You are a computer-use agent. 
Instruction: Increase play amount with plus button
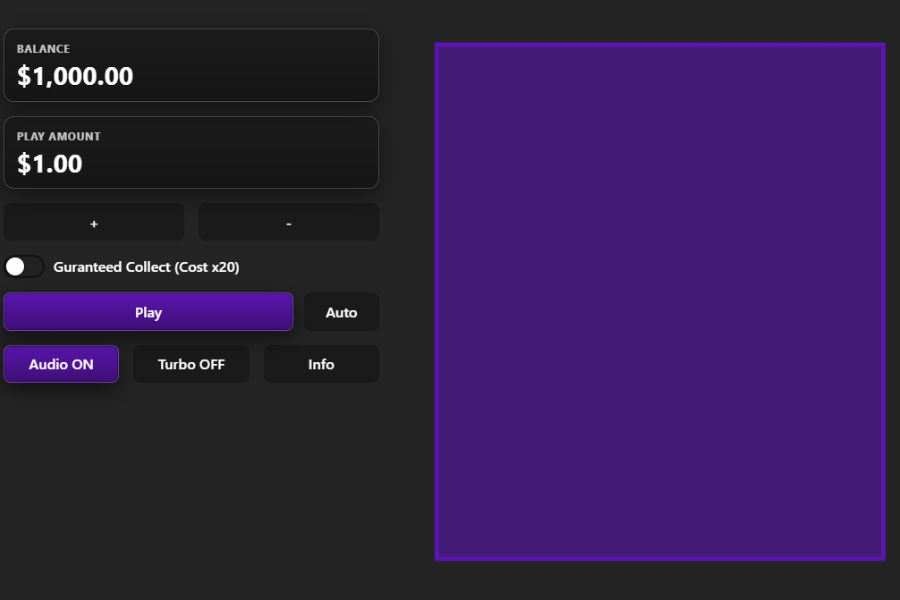(94, 223)
